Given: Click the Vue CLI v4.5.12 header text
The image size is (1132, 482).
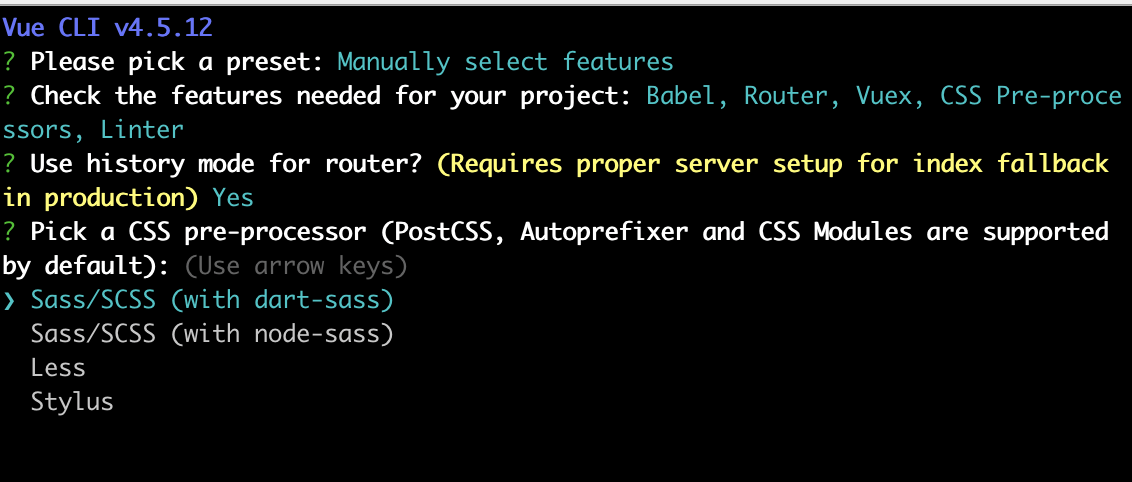Looking at the screenshot, I should (x=108, y=27).
